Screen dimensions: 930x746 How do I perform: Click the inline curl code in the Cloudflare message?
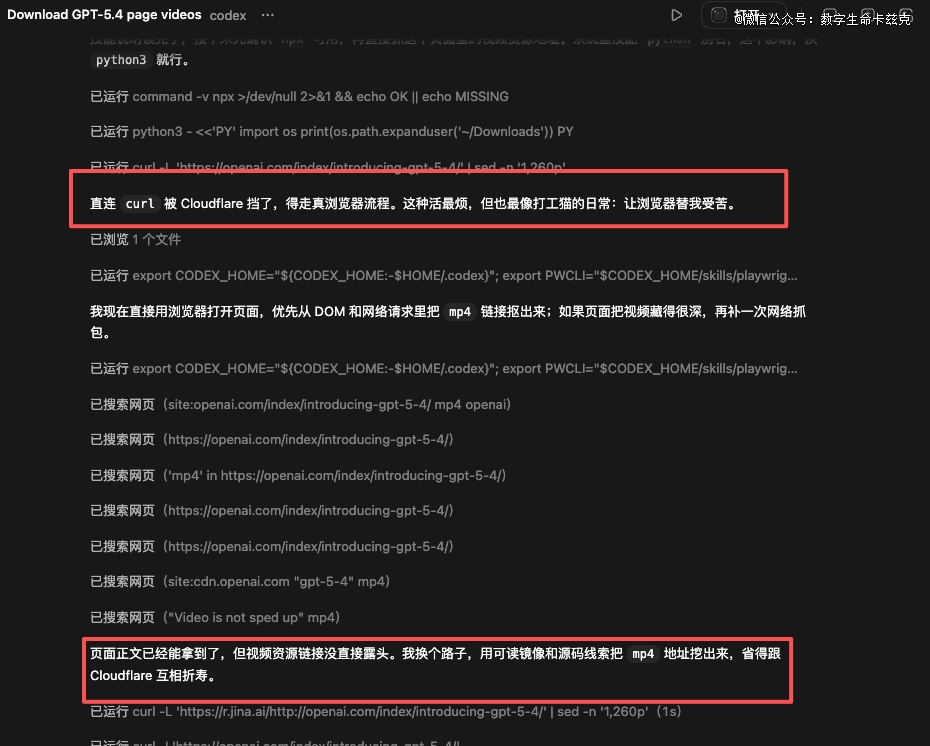coord(140,204)
